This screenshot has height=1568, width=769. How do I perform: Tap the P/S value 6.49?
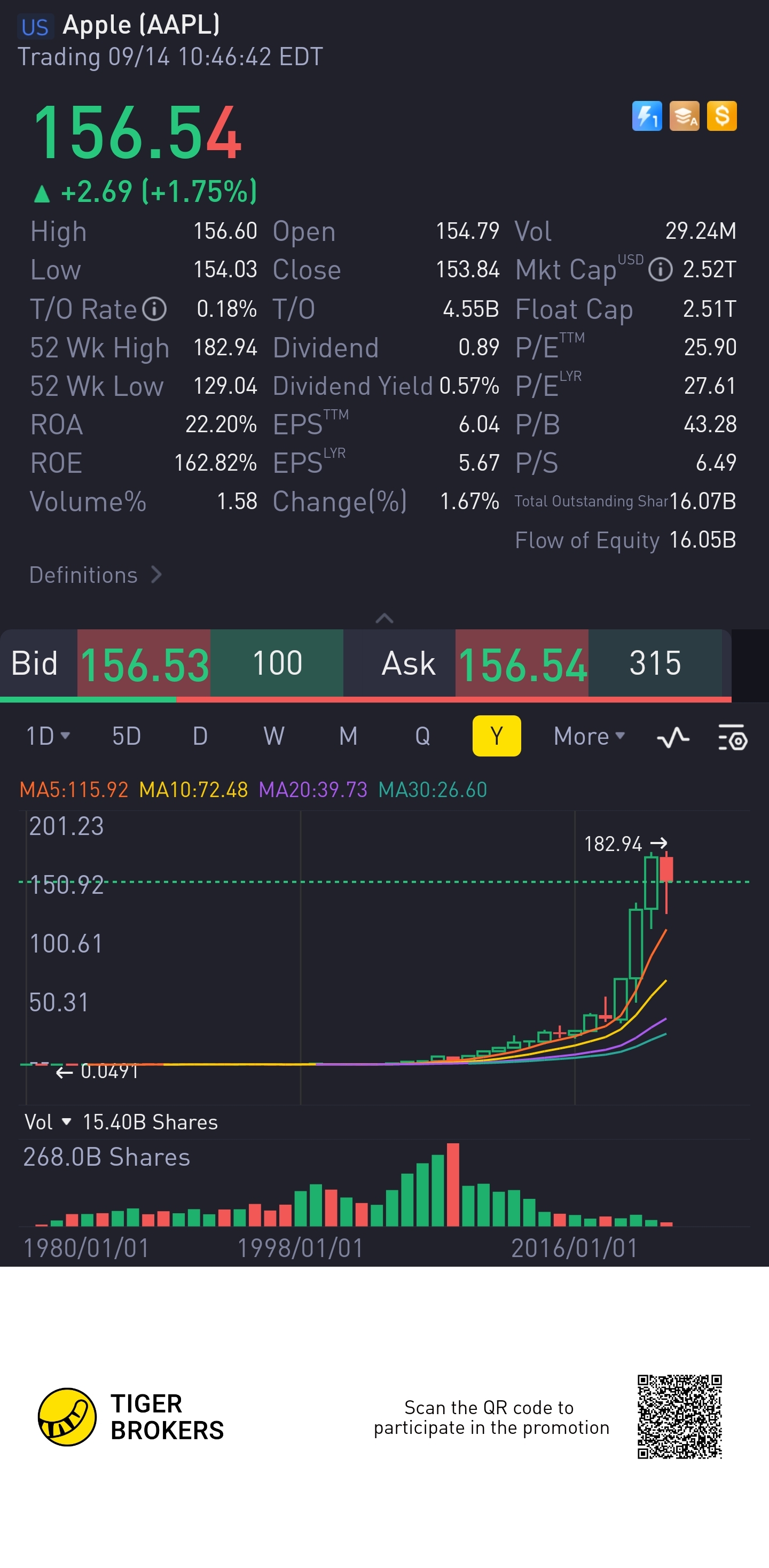tap(716, 463)
